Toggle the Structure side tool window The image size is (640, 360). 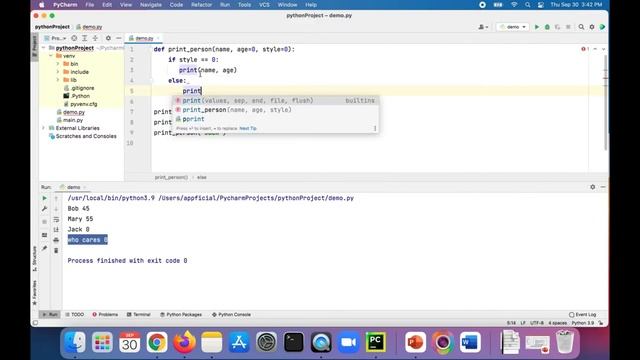click(x=35, y=259)
